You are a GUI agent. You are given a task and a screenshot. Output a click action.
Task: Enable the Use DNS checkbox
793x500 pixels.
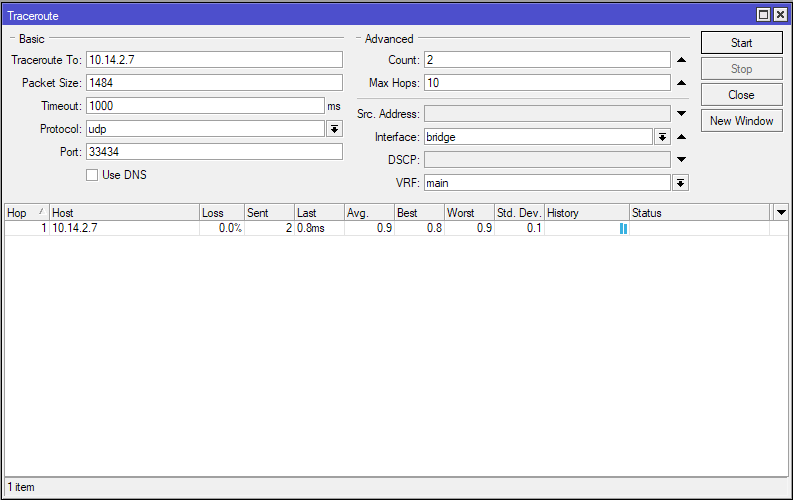(92, 175)
